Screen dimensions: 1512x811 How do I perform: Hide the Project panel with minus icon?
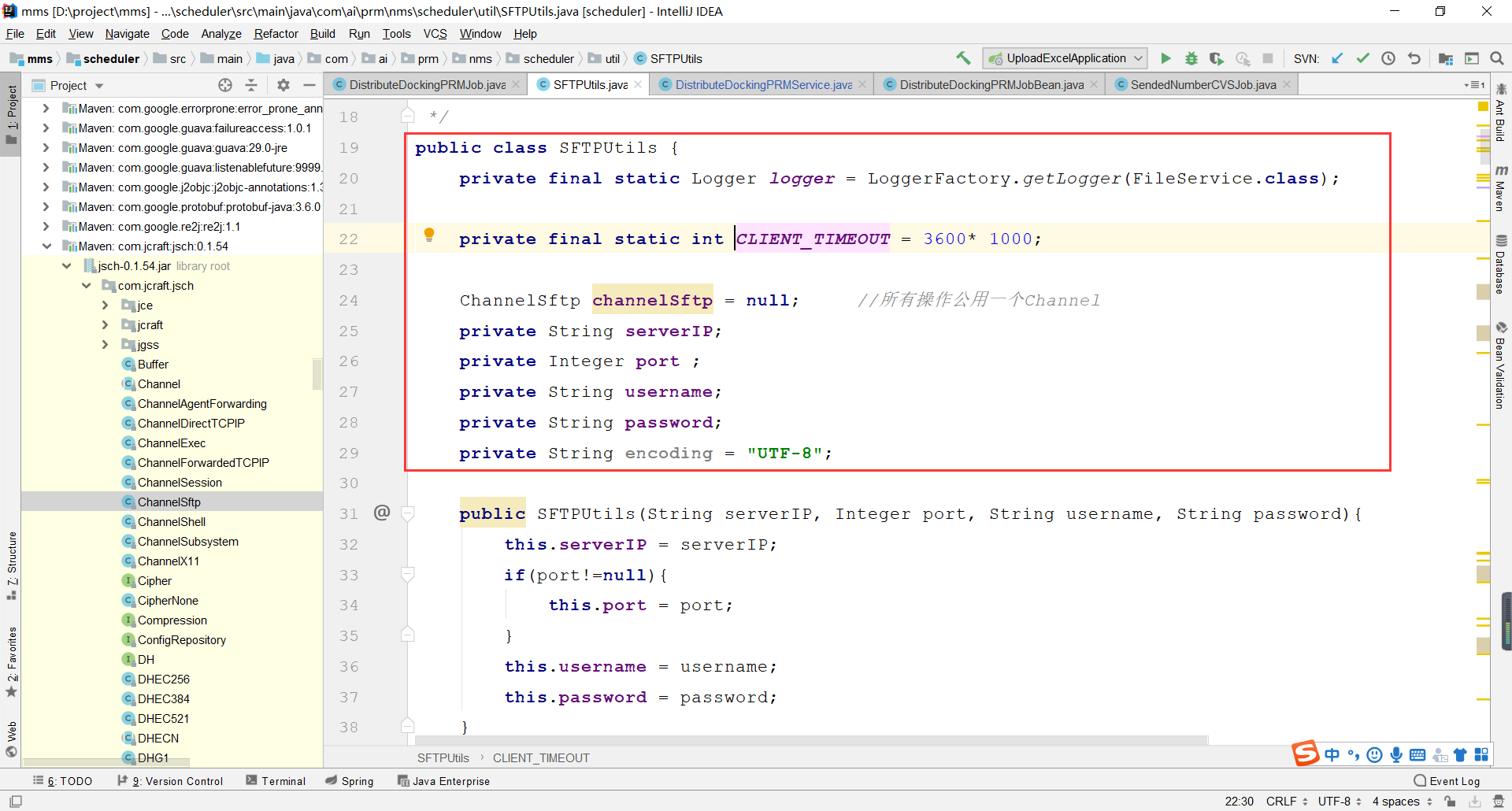pos(309,85)
